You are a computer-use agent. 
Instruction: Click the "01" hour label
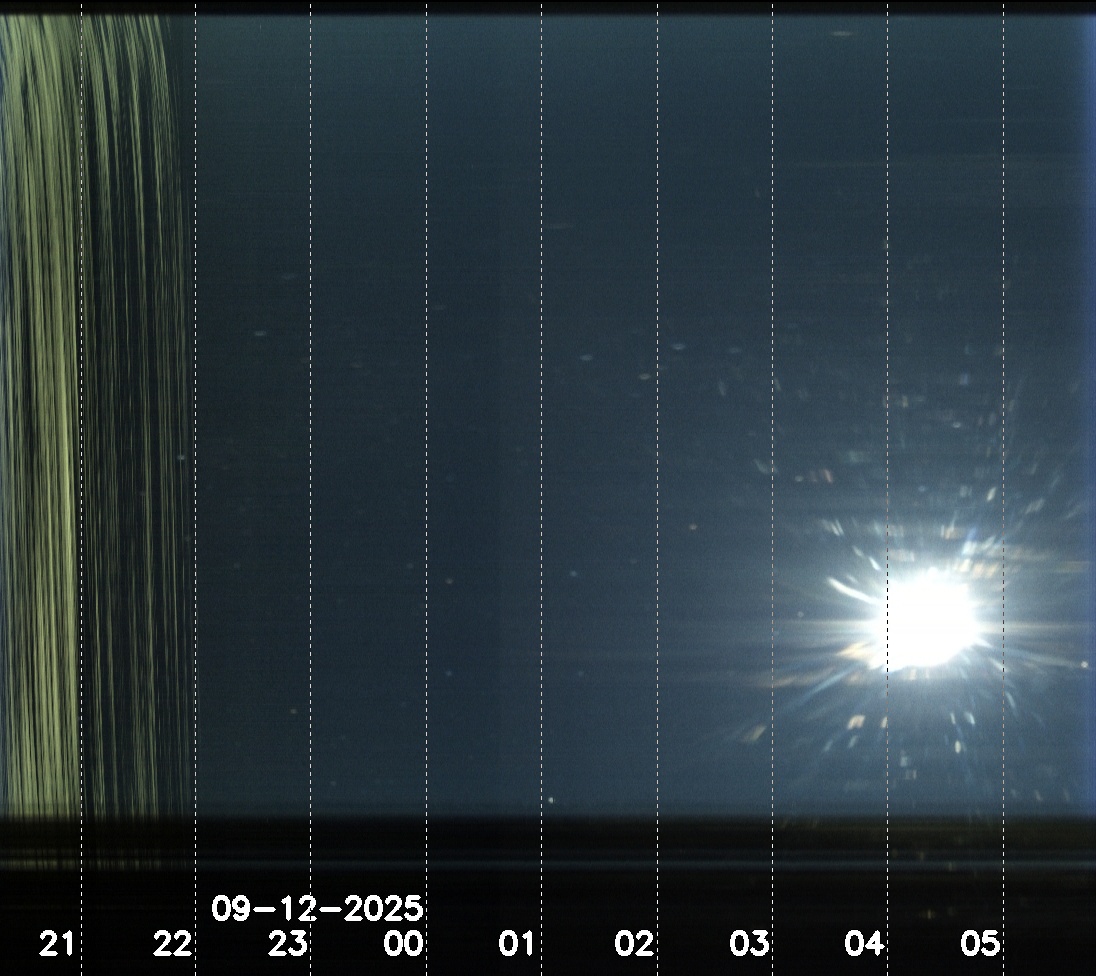[518, 943]
